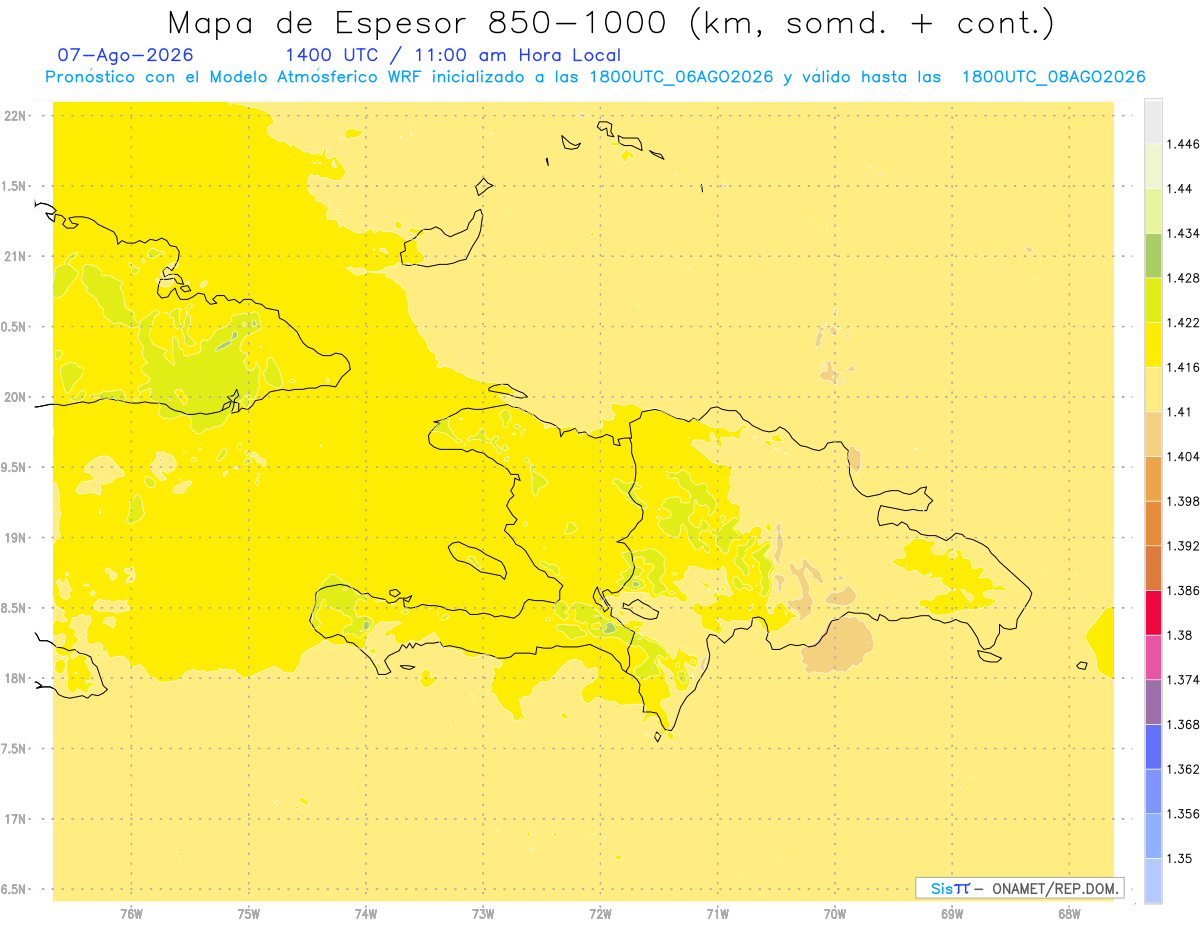The width and height of the screenshot is (1200, 927).
Task: Select the date label '07-Ago-2026'
Action: (x=126, y=55)
